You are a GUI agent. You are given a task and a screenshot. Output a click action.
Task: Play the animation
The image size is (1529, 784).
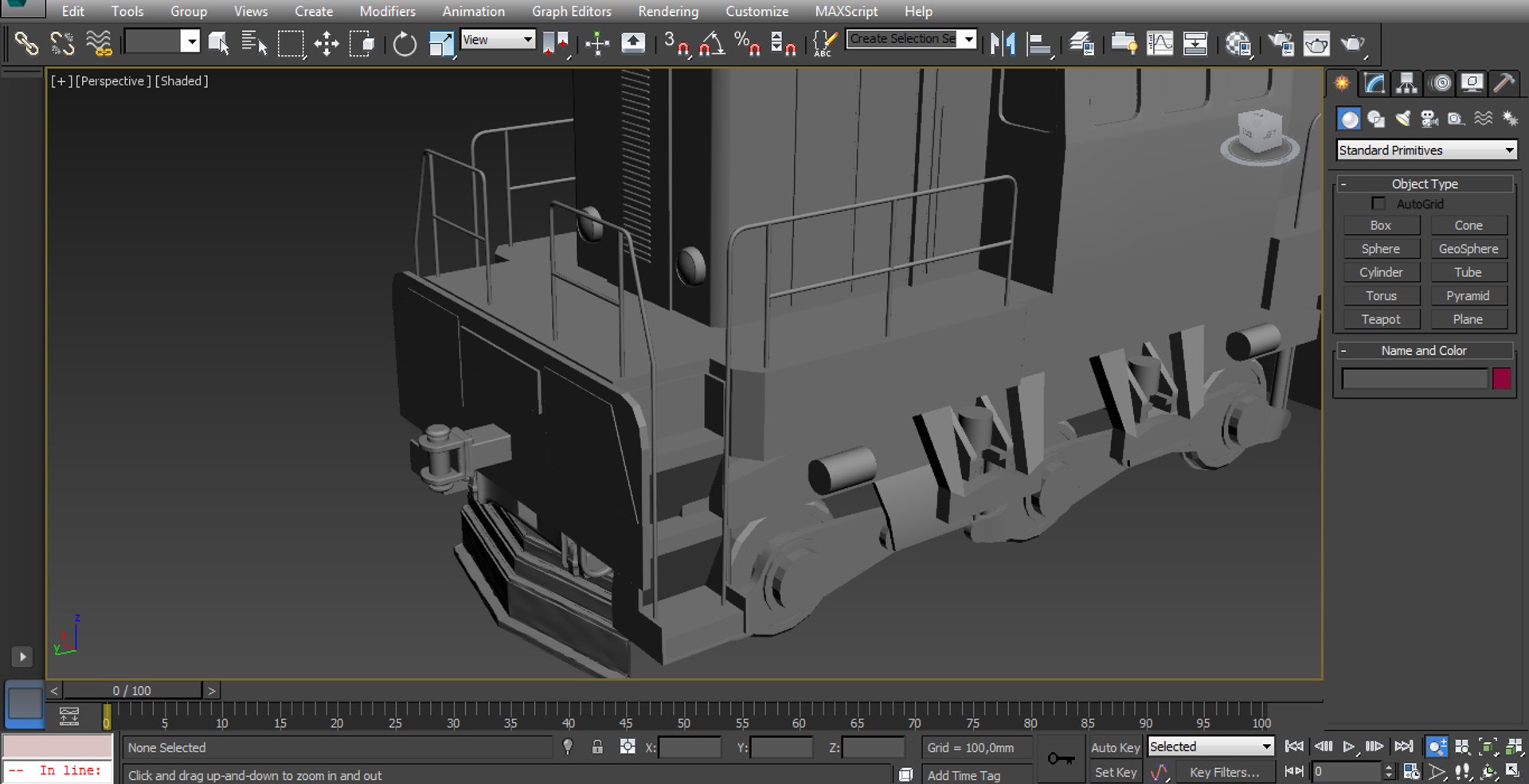(x=1348, y=747)
